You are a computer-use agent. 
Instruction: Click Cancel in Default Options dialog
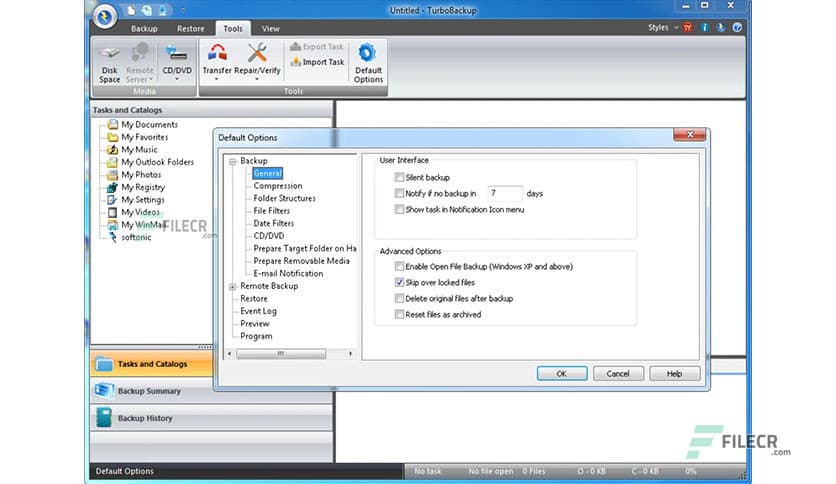point(618,374)
